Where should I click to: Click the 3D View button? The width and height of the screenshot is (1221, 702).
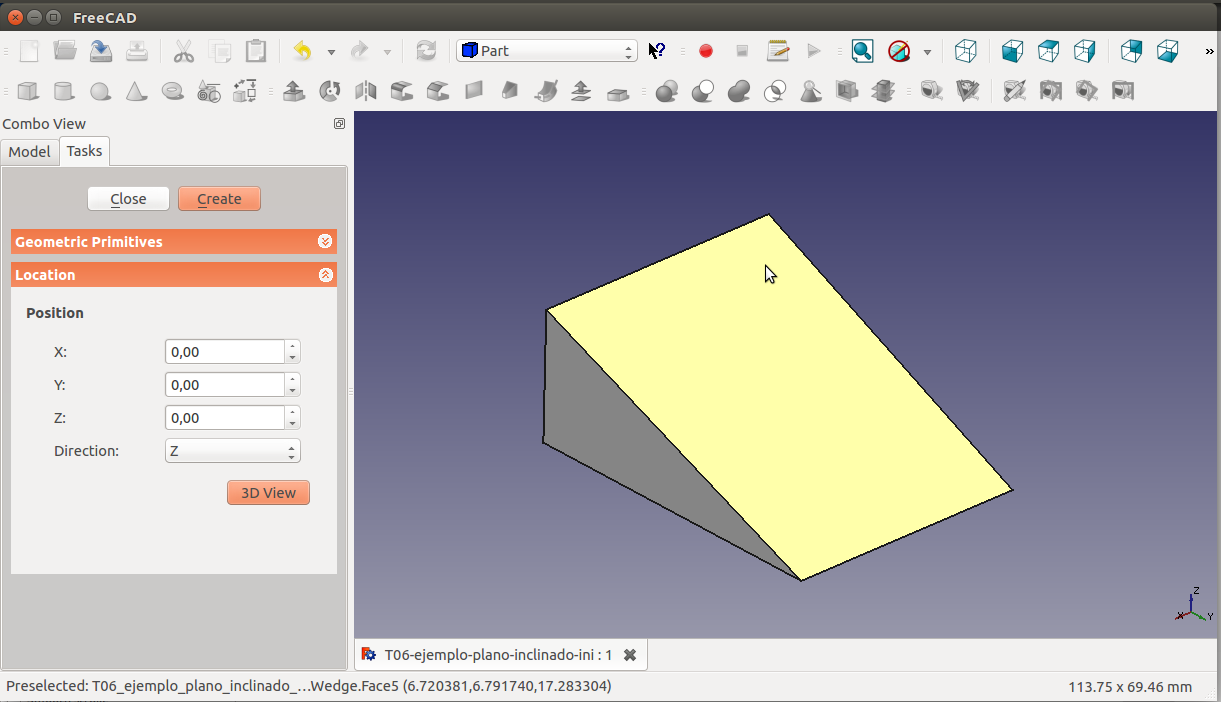[268, 493]
